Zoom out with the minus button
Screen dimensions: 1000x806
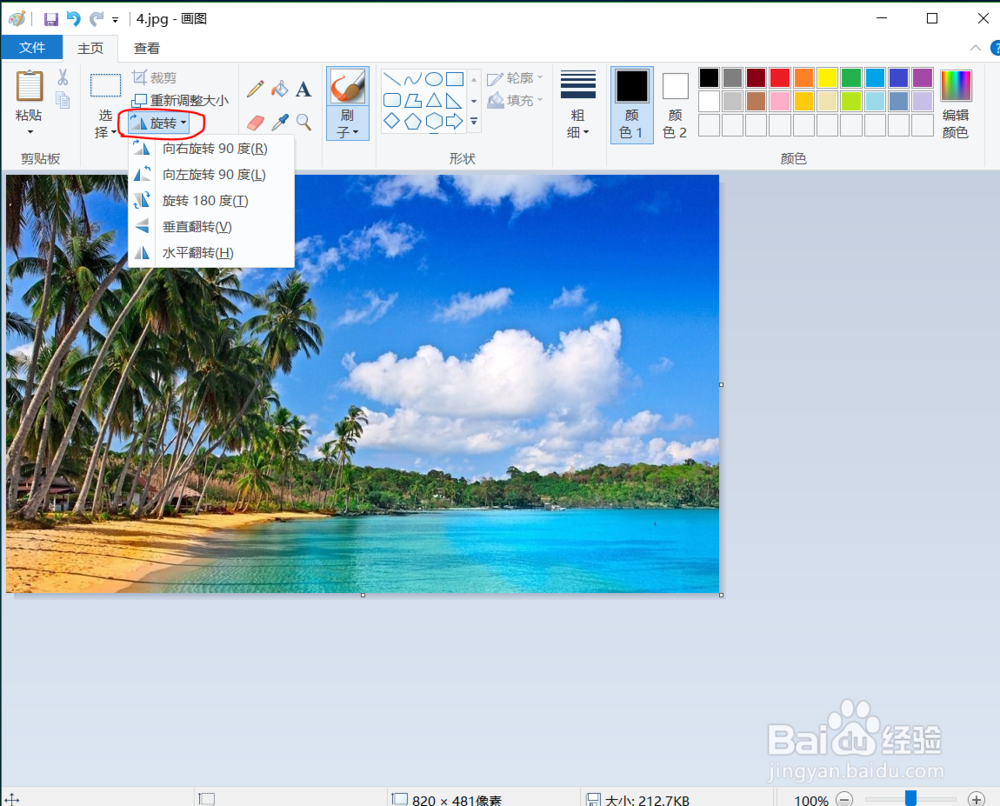[844, 799]
